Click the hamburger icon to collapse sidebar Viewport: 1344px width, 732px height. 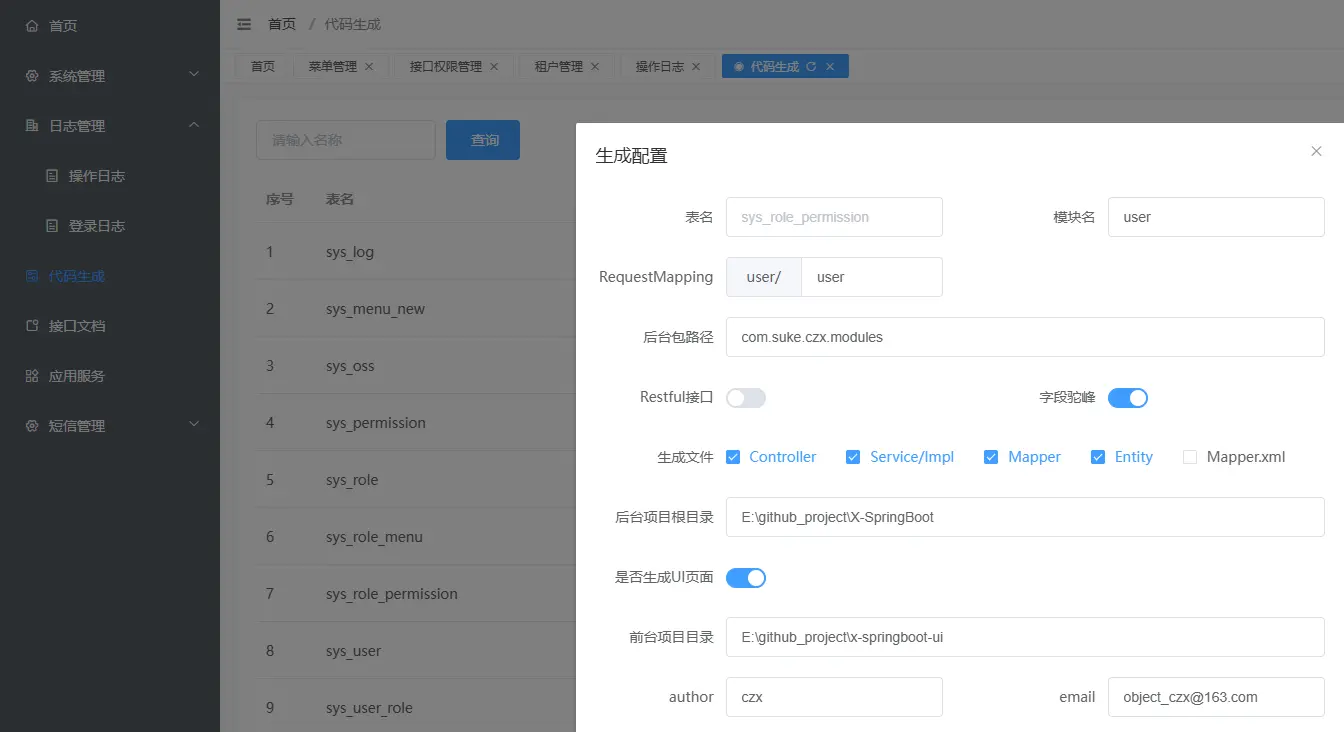243,23
